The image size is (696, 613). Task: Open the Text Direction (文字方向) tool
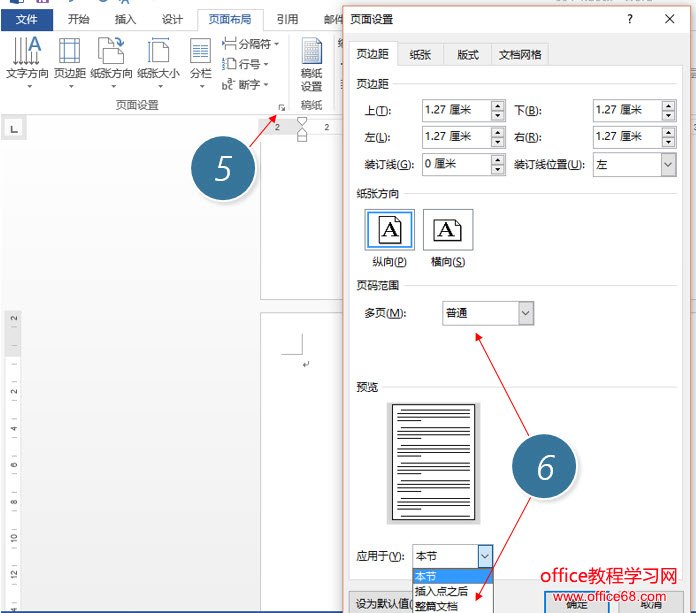pyautogui.click(x=27, y=58)
